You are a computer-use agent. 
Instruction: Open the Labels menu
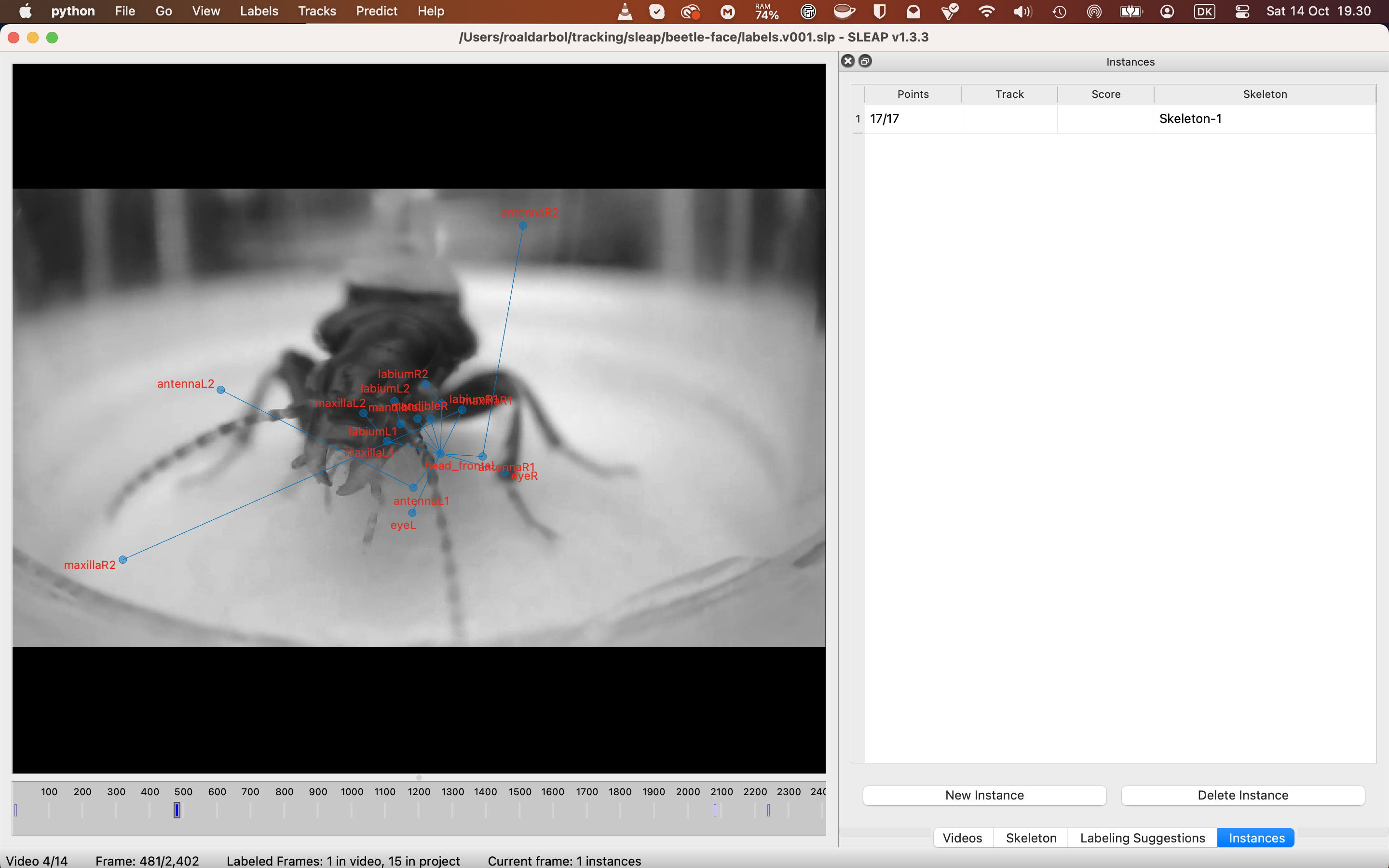[259, 11]
